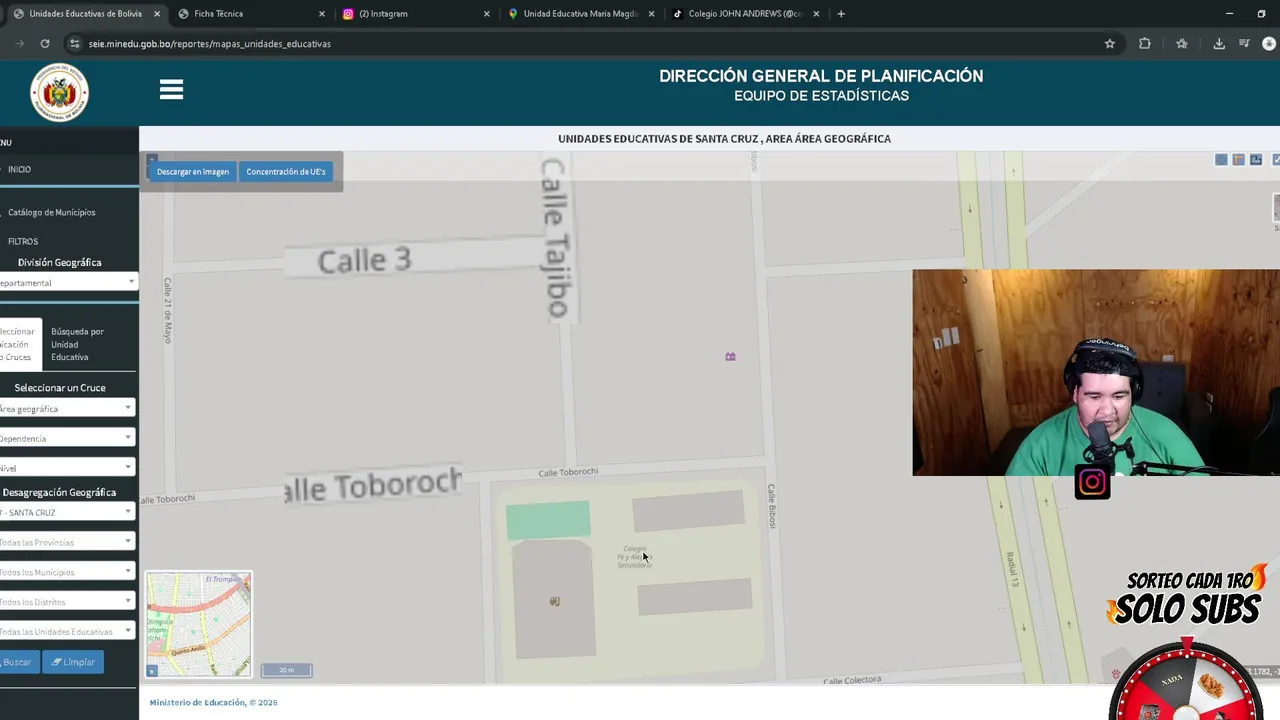1280x720 pixels.
Task: Open Todas las Unidades Educativas dropdown
Action: point(67,632)
